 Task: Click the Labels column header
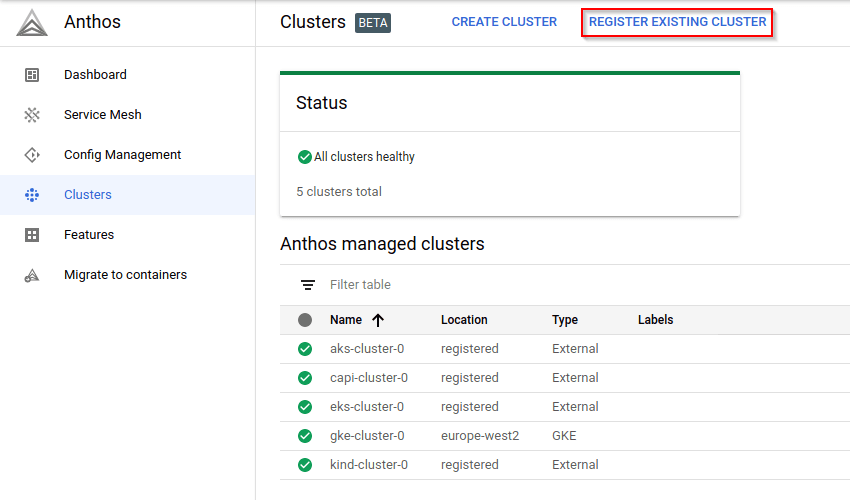[x=655, y=320]
